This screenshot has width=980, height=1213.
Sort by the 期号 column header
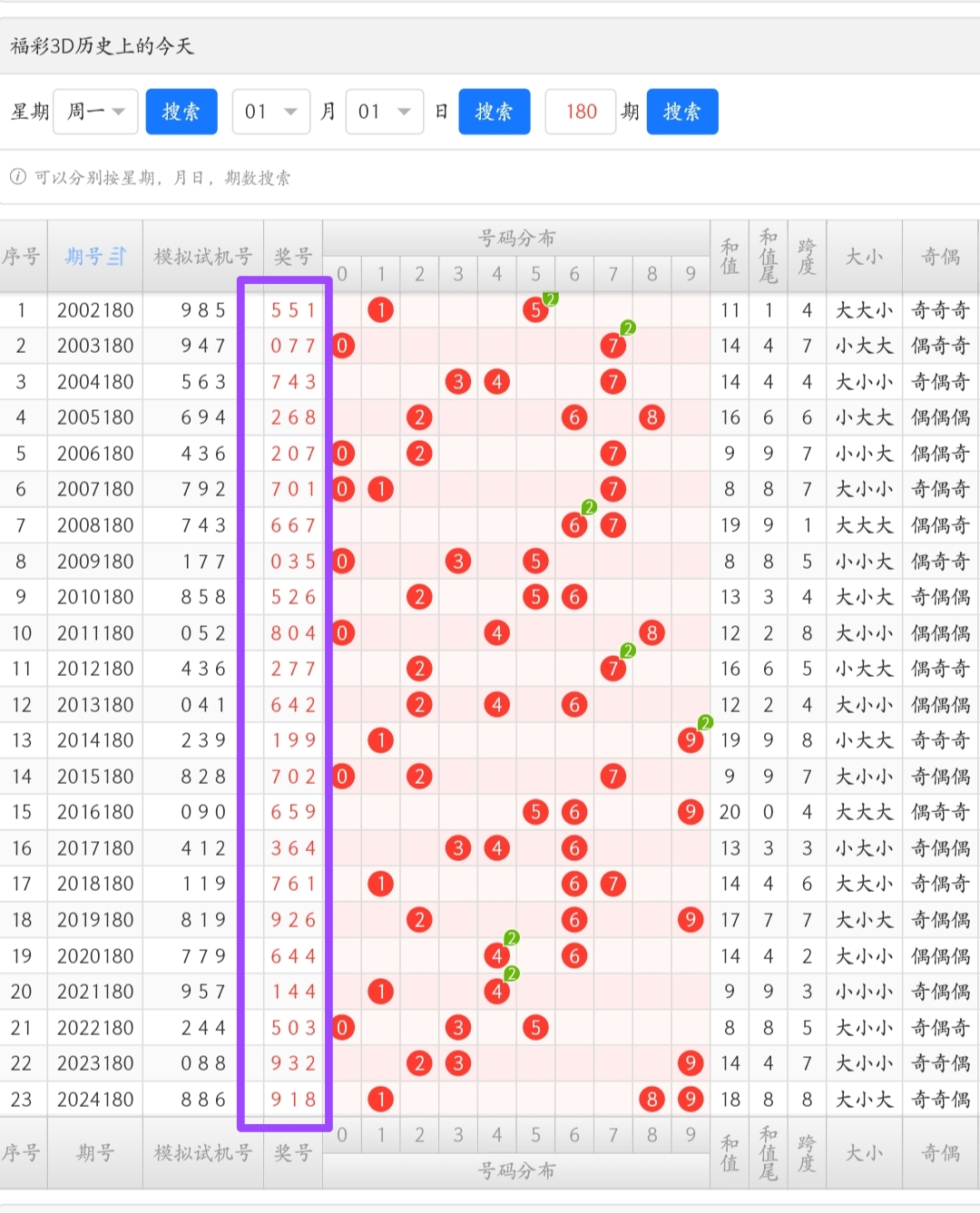95,257
